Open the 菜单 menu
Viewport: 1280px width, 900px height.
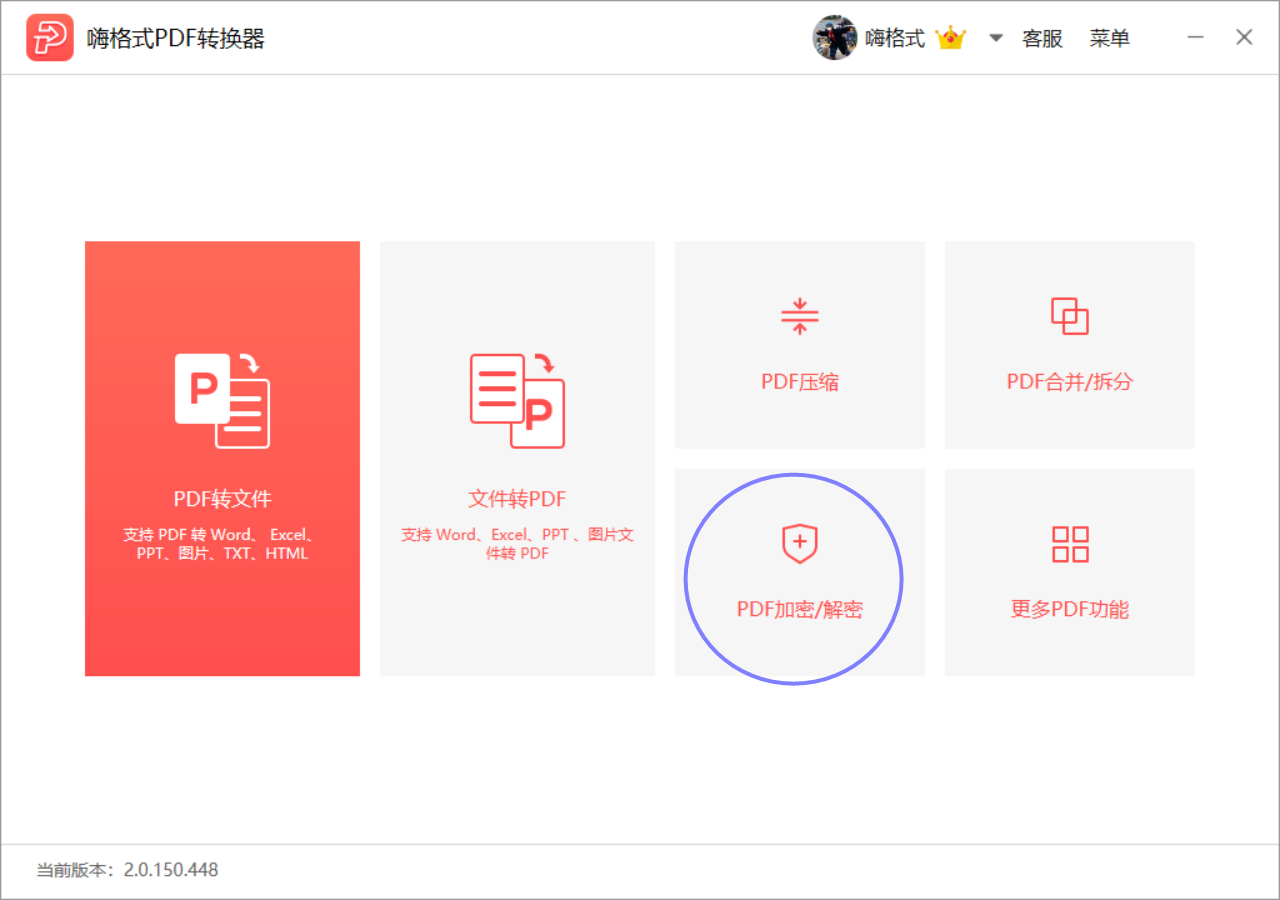pyautogui.click(x=1110, y=39)
